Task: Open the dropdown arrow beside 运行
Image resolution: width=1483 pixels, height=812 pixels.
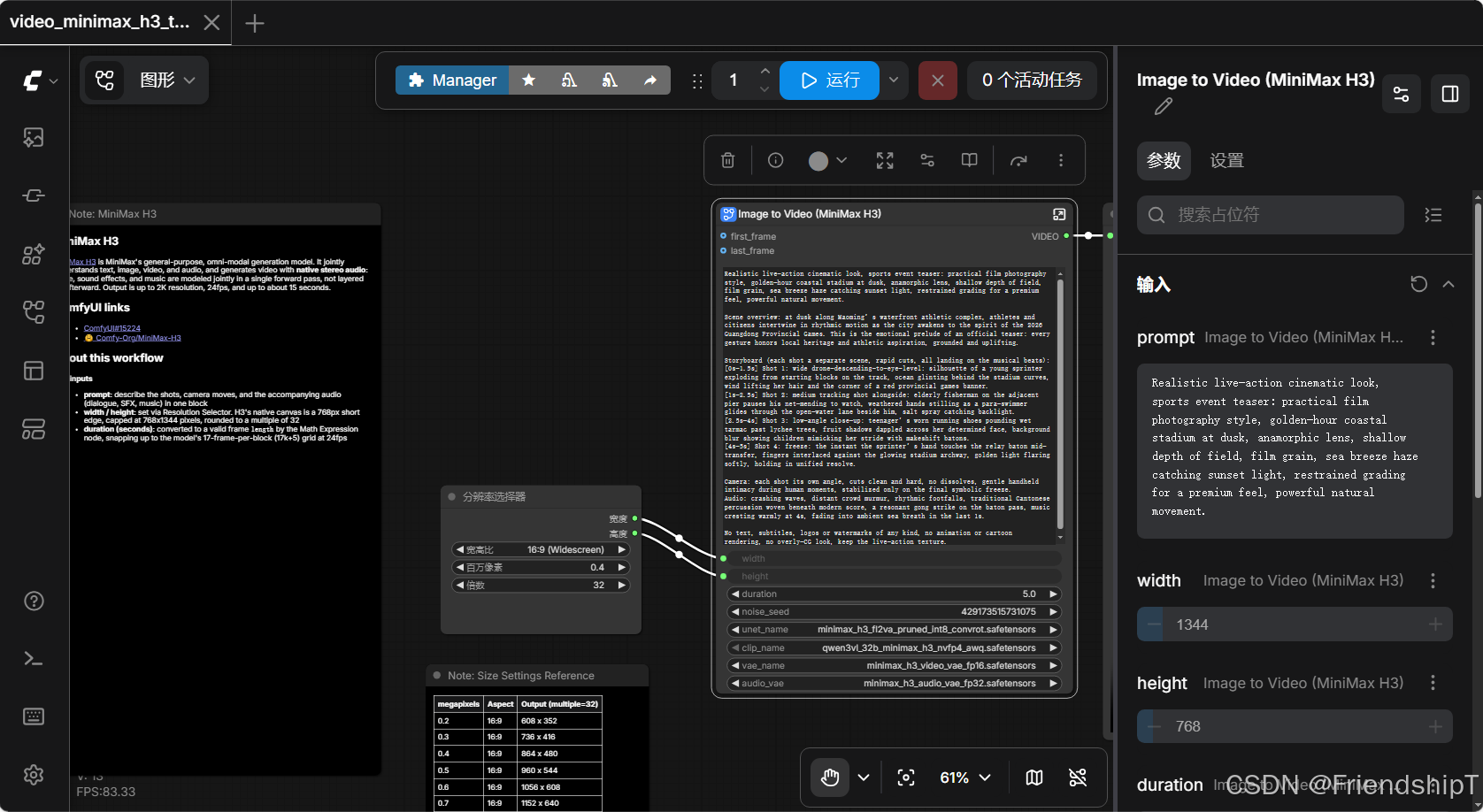Action: pos(894,80)
